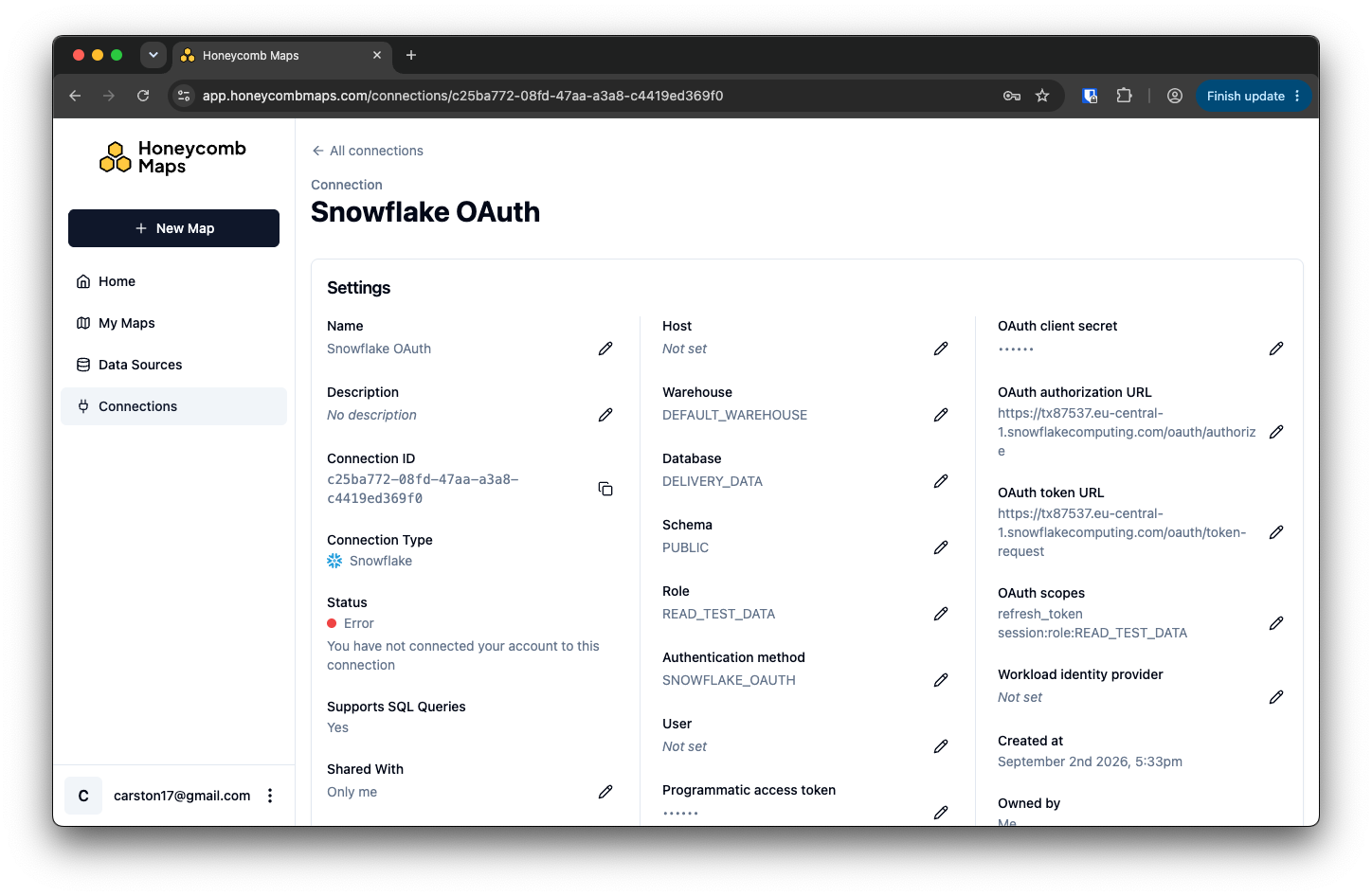Screen dimensions: 1372x896
Task: Expand the tab search dropdown
Action: click(x=153, y=55)
